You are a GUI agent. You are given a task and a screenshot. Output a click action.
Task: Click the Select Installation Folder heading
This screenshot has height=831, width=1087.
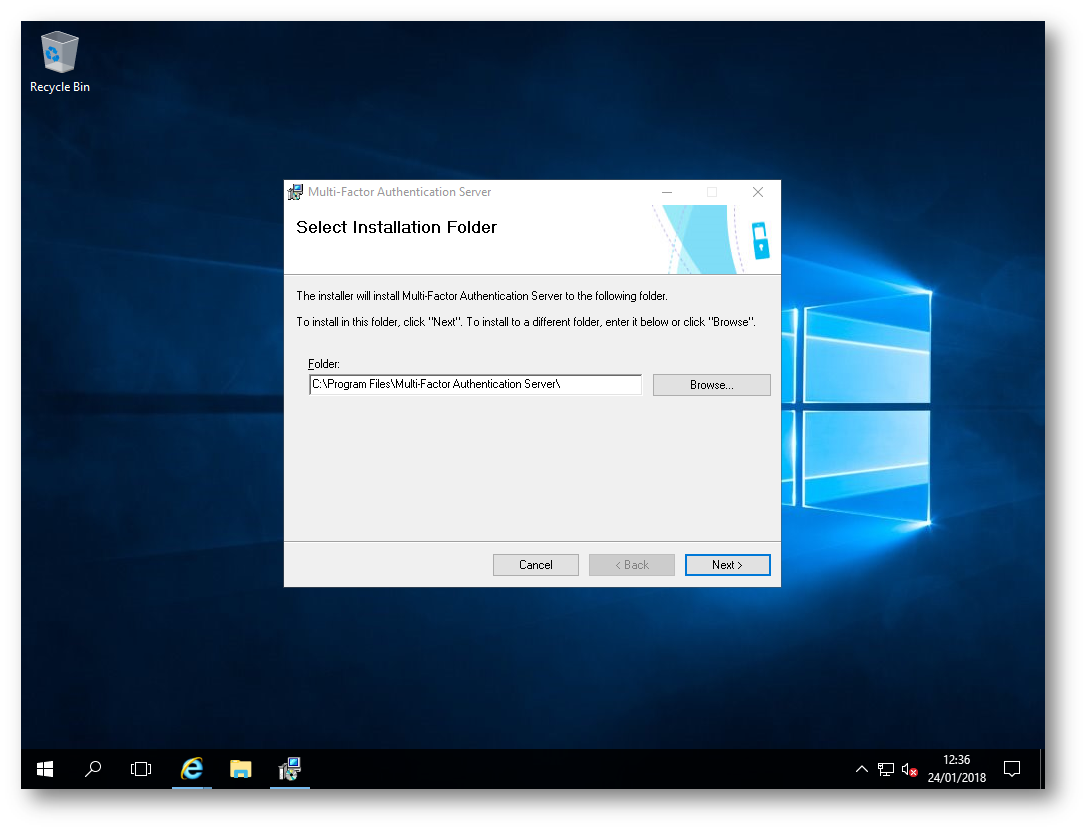coord(397,227)
